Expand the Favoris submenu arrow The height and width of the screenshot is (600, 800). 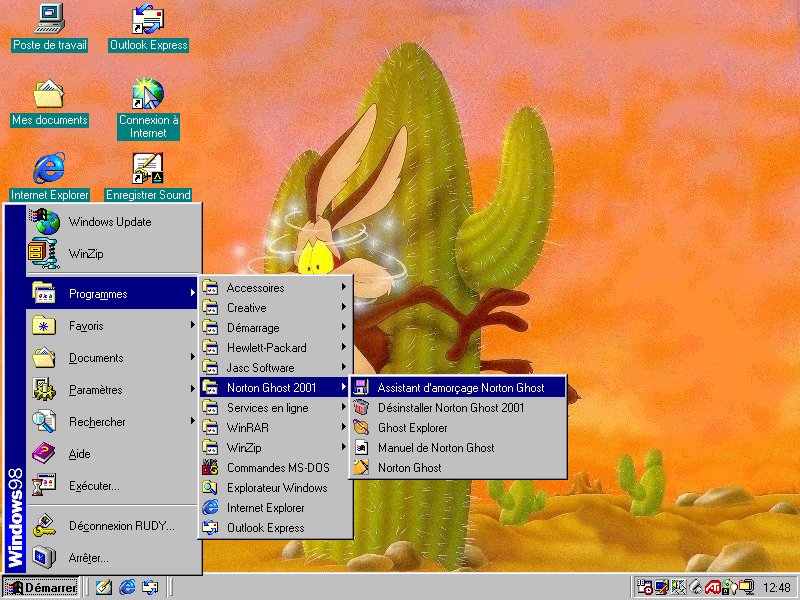192,325
